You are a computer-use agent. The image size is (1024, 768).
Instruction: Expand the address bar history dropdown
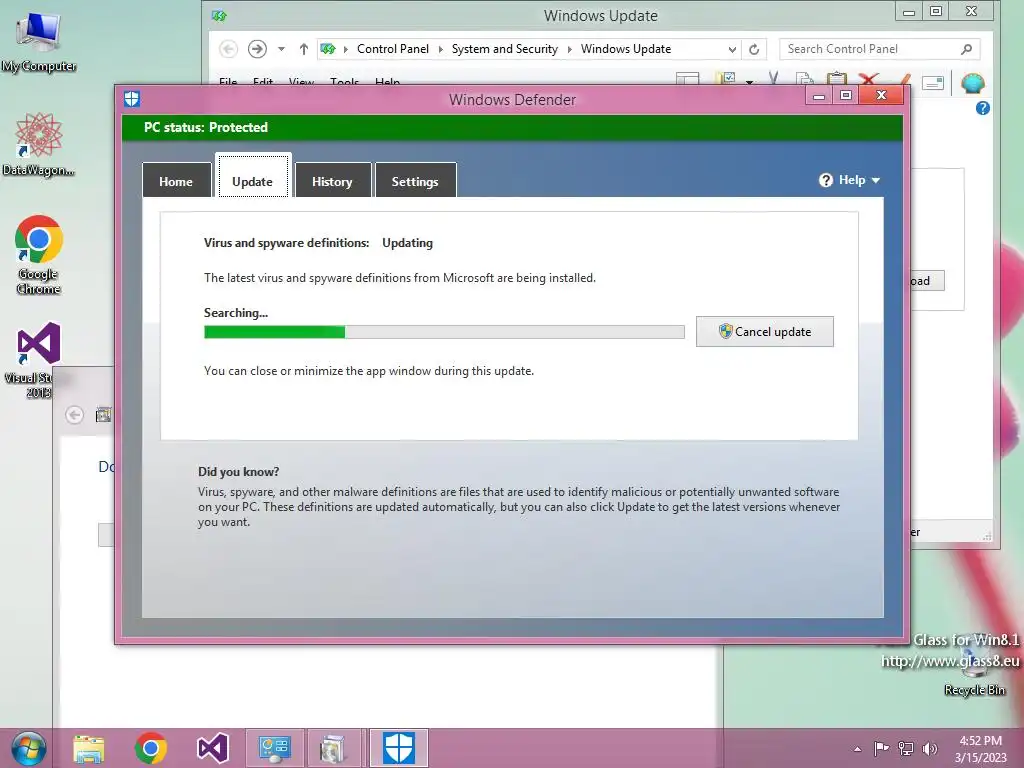click(x=732, y=50)
